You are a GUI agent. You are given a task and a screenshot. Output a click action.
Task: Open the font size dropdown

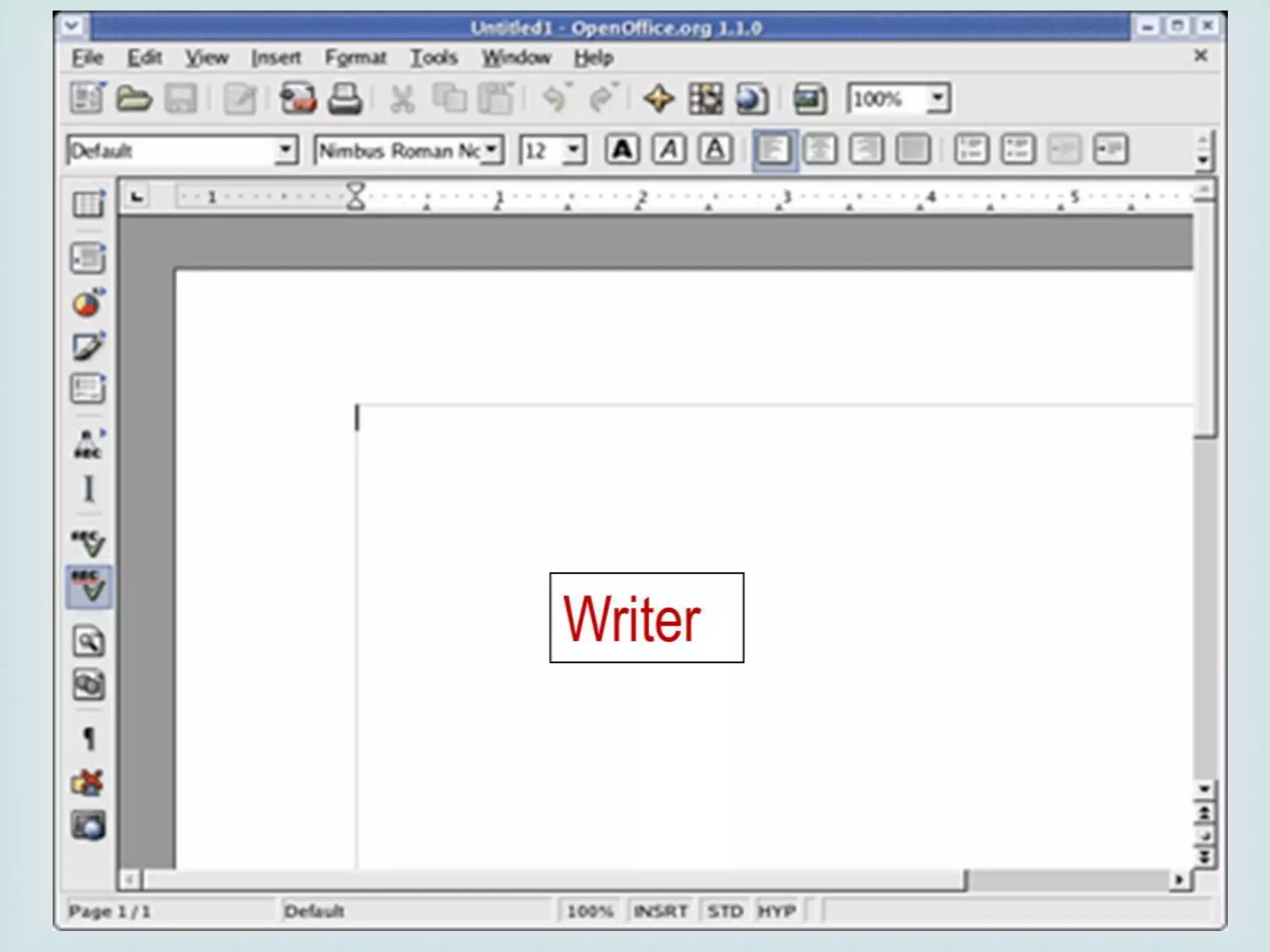pyautogui.click(x=574, y=150)
